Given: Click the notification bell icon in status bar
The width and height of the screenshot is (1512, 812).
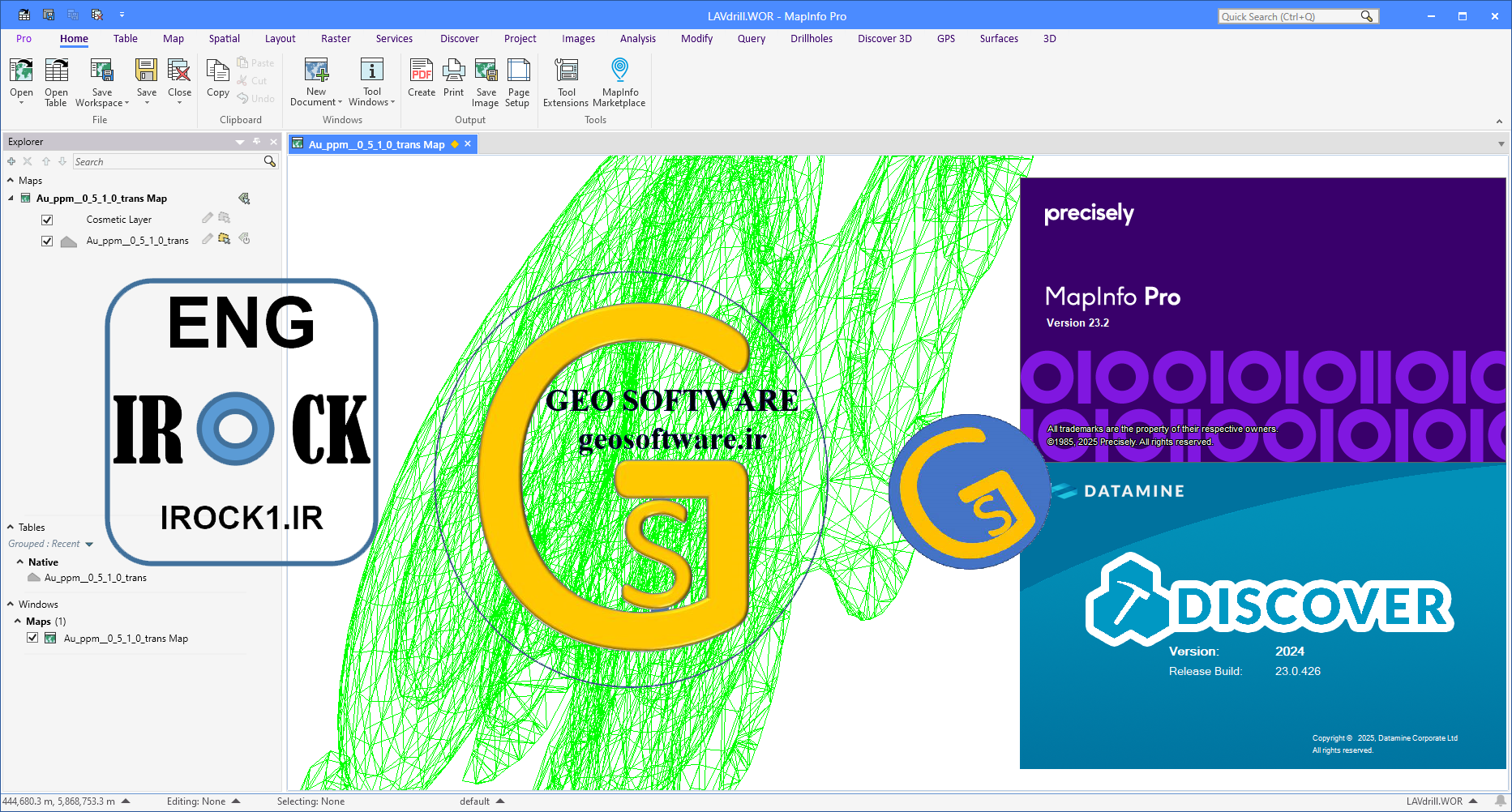Looking at the screenshot, I should tap(1501, 801).
